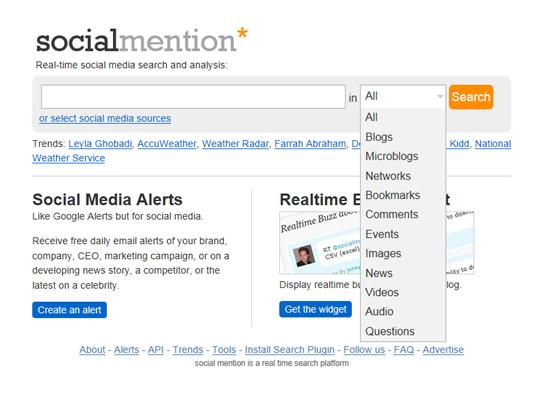Select Images in the dropdown list
The height and width of the screenshot is (396, 541).
pos(403,254)
